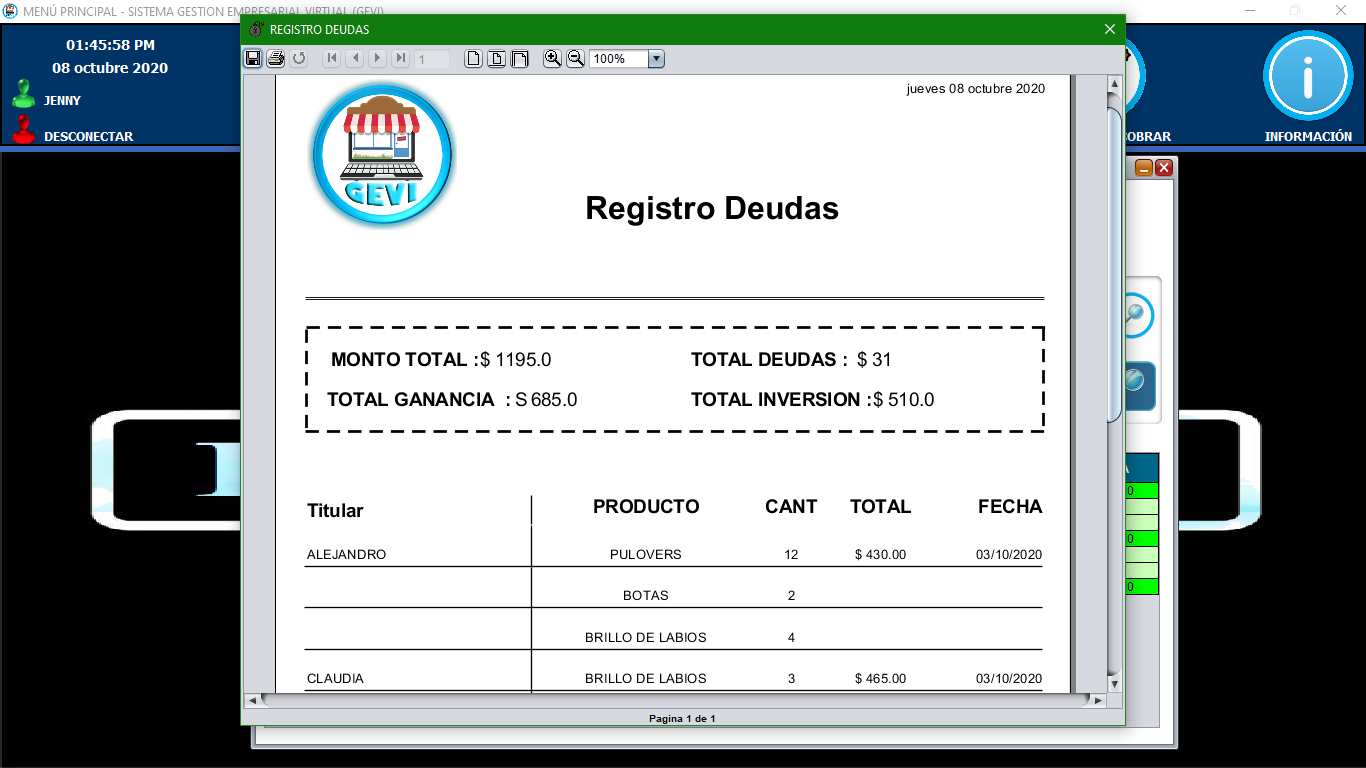Go to the first page of the report
The image size is (1366, 768).
point(331,59)
